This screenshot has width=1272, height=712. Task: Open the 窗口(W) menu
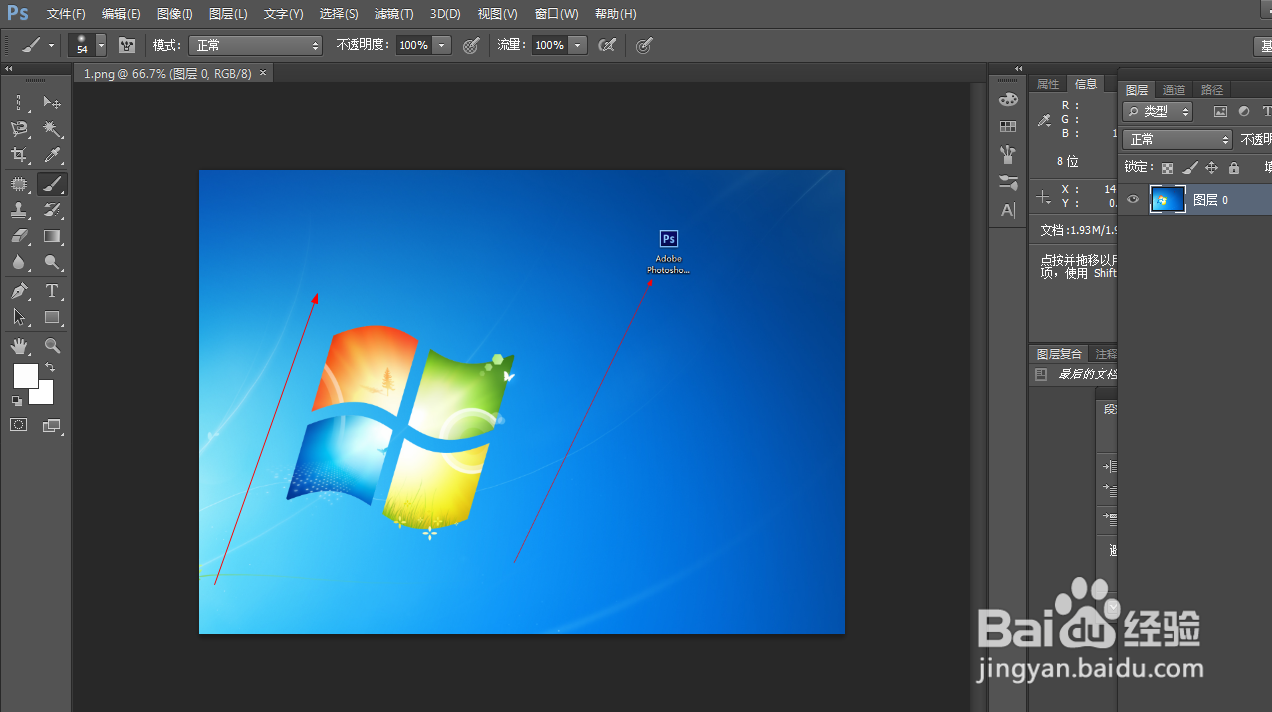click(x=557, y=14)
